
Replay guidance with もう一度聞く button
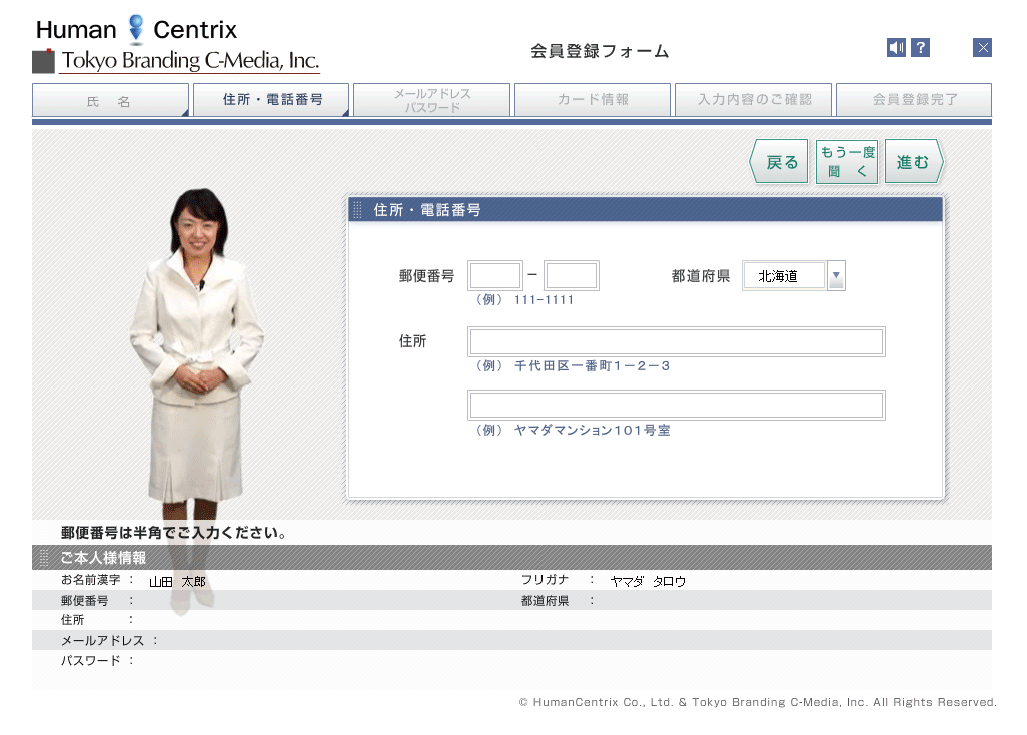847,162
